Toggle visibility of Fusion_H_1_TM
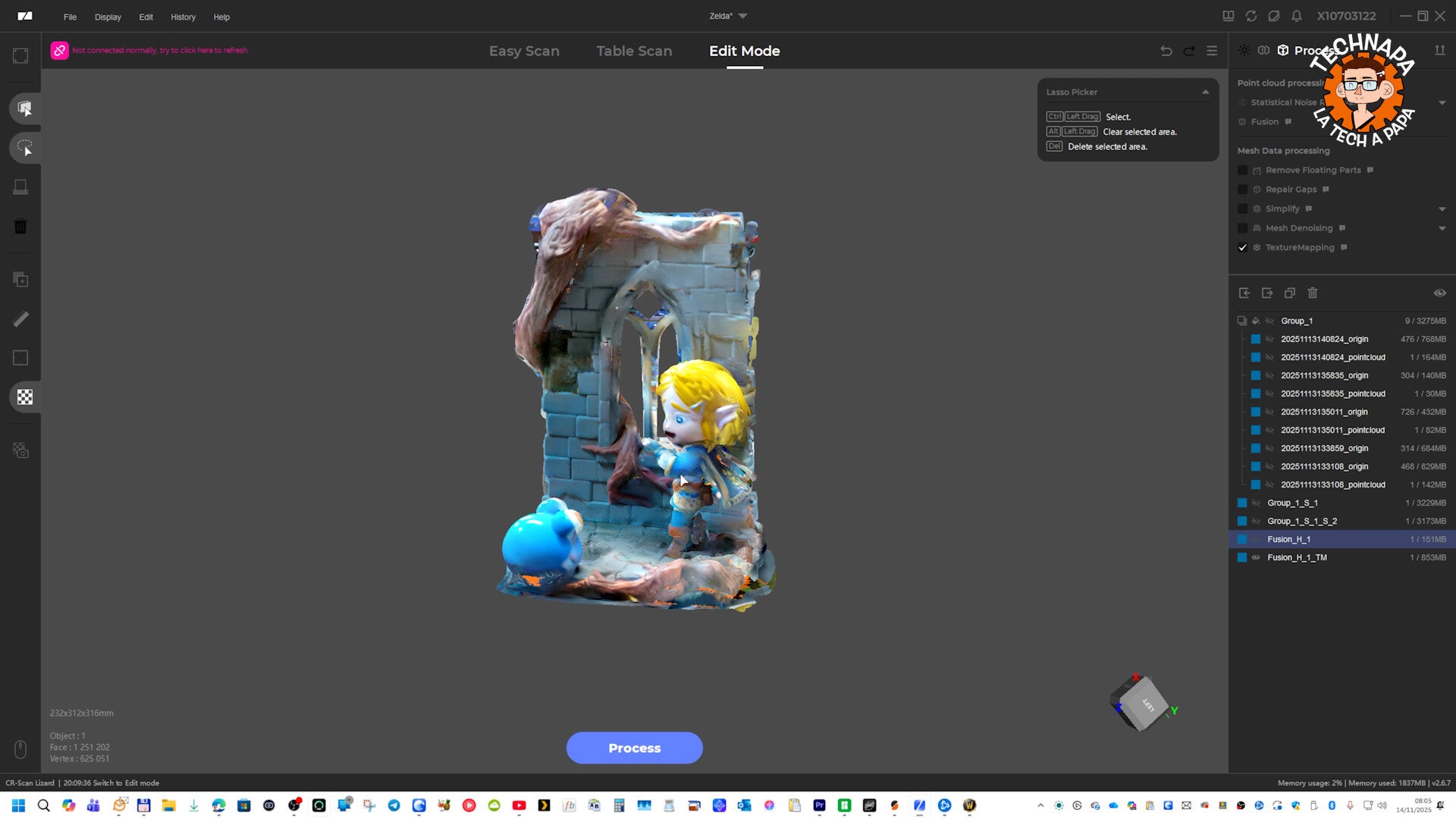The image size is (1456, 819). click(x=1256, y=557)
